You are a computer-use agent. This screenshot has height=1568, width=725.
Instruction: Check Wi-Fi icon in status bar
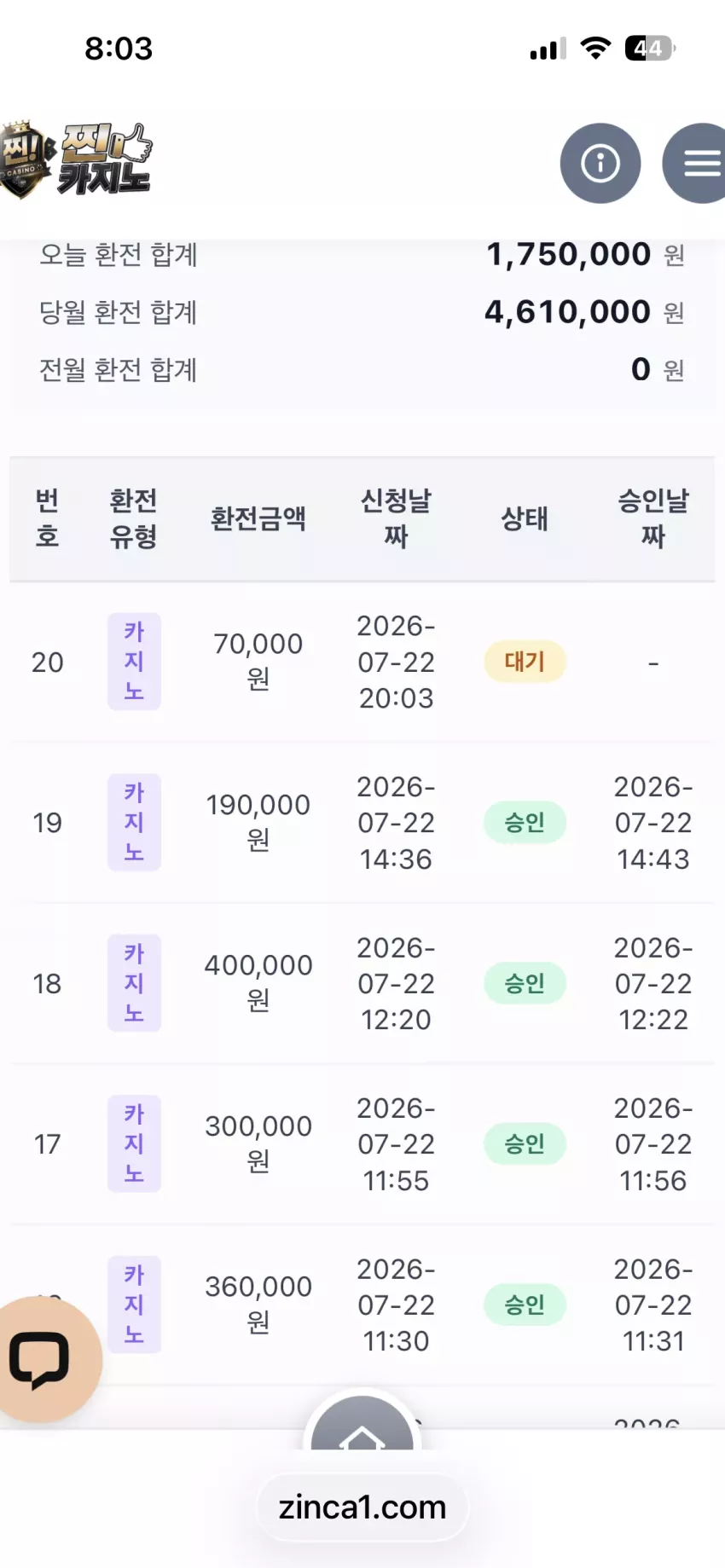595,49
